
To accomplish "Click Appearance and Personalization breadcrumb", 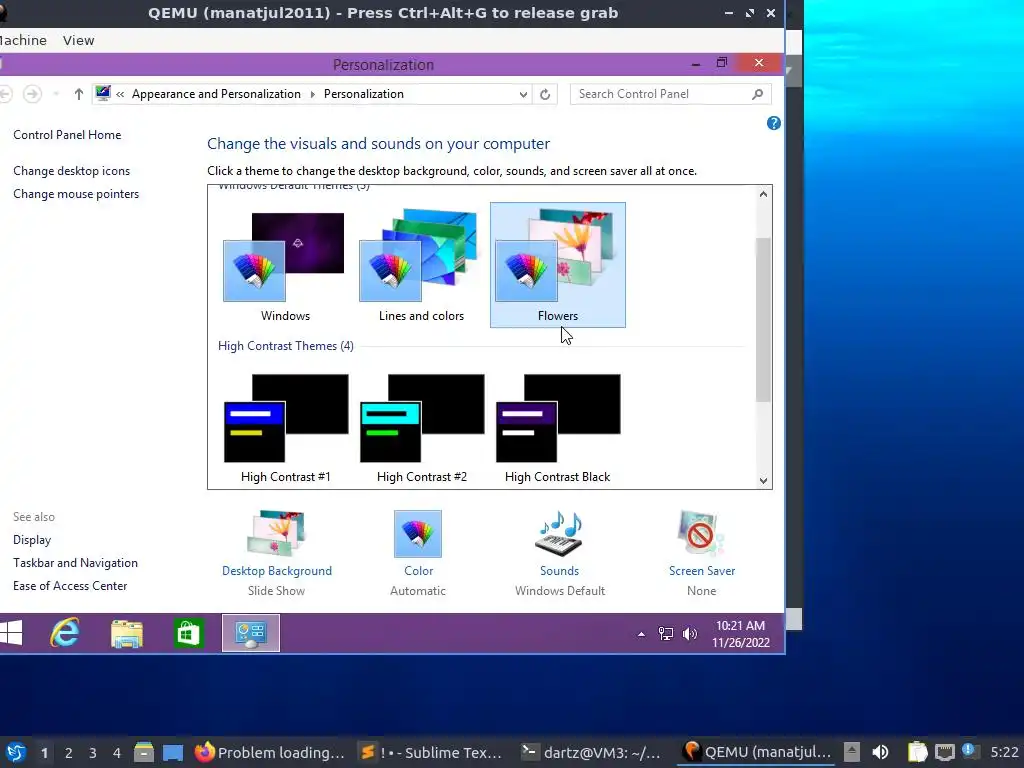I will pyautogui.click(x=216, y=94).
